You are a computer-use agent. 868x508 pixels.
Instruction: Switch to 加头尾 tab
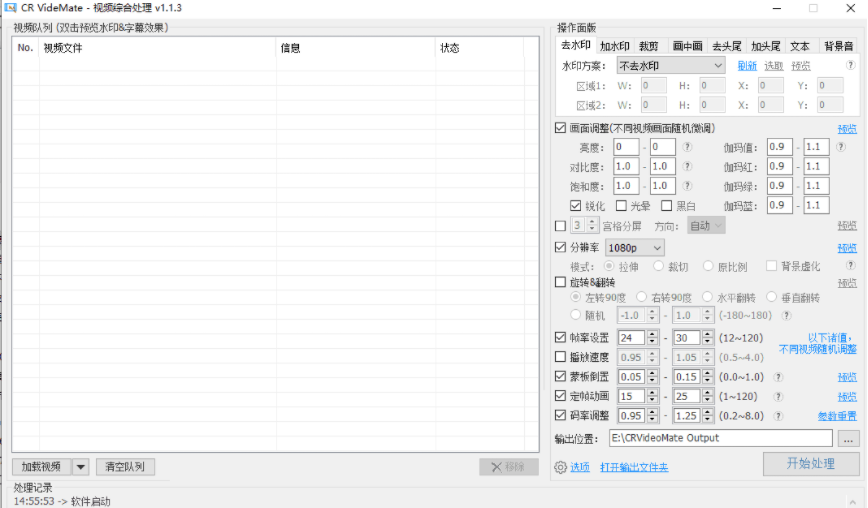click(766, 46)
